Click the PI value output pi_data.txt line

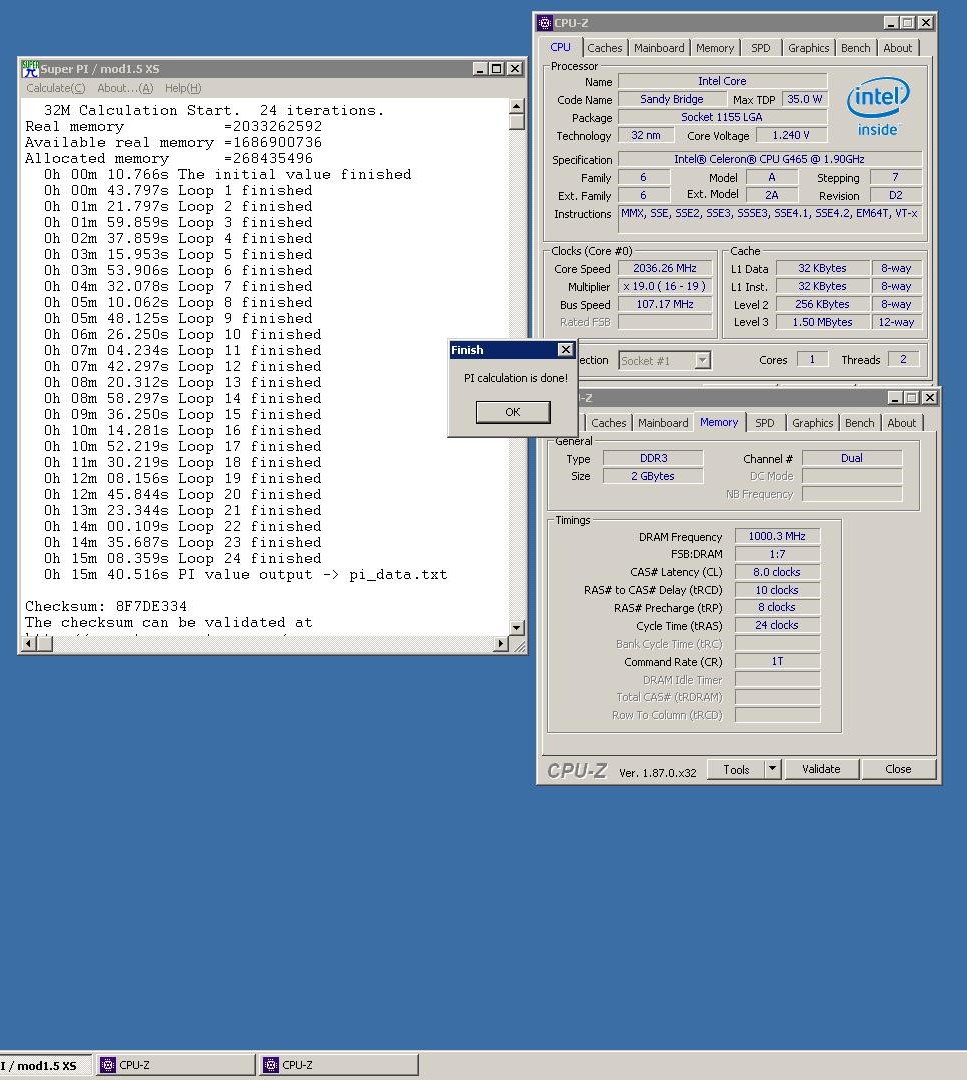coord(245,574)
